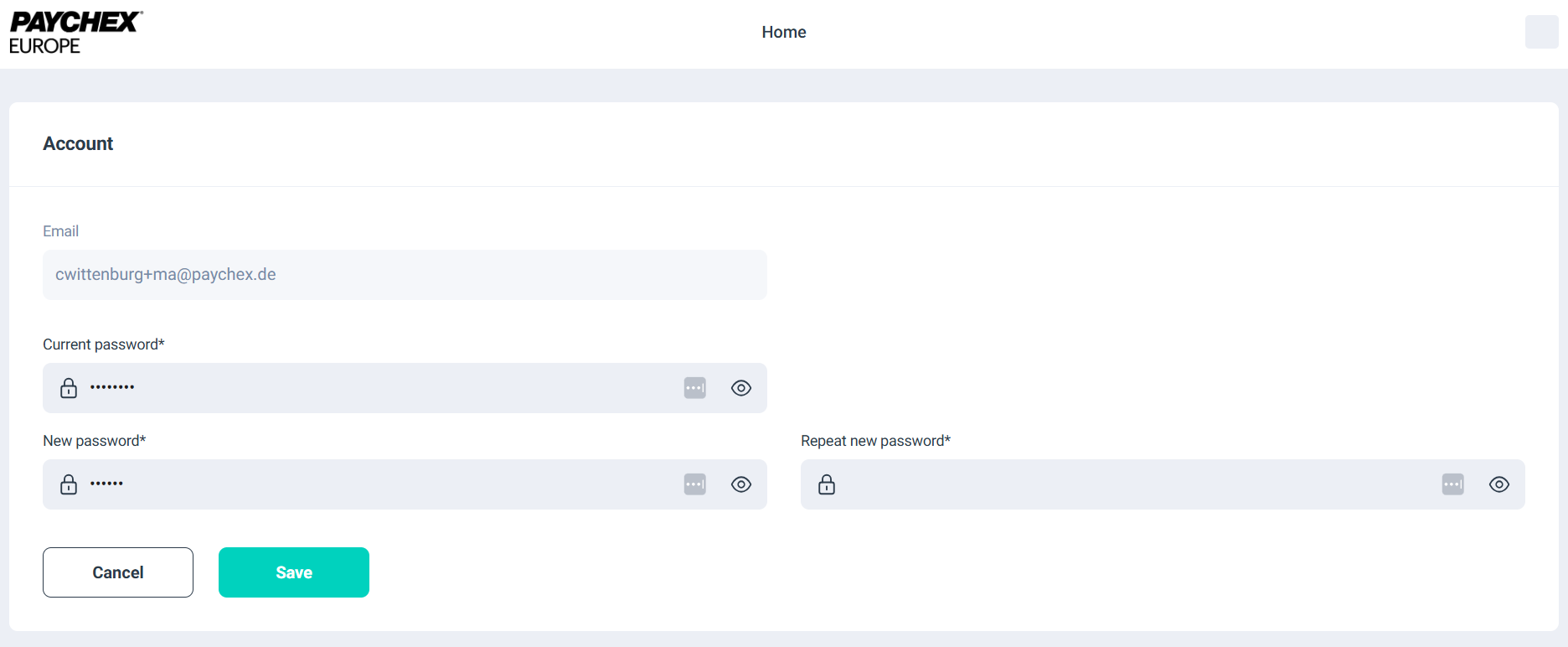This screenshot has height=647, width=1568.
Task: Reveal the new password with the eye icon
Action: click(741, 484)
